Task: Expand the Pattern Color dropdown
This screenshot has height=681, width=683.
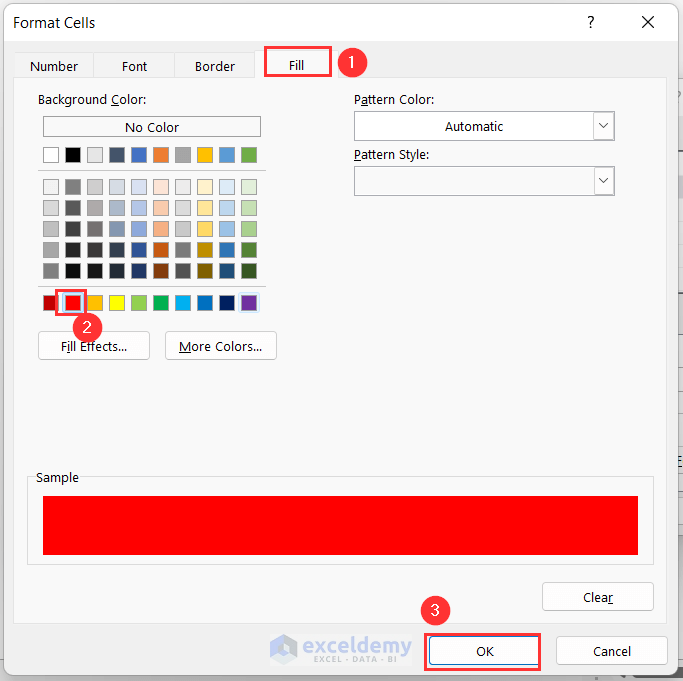Action: point(603,126)
